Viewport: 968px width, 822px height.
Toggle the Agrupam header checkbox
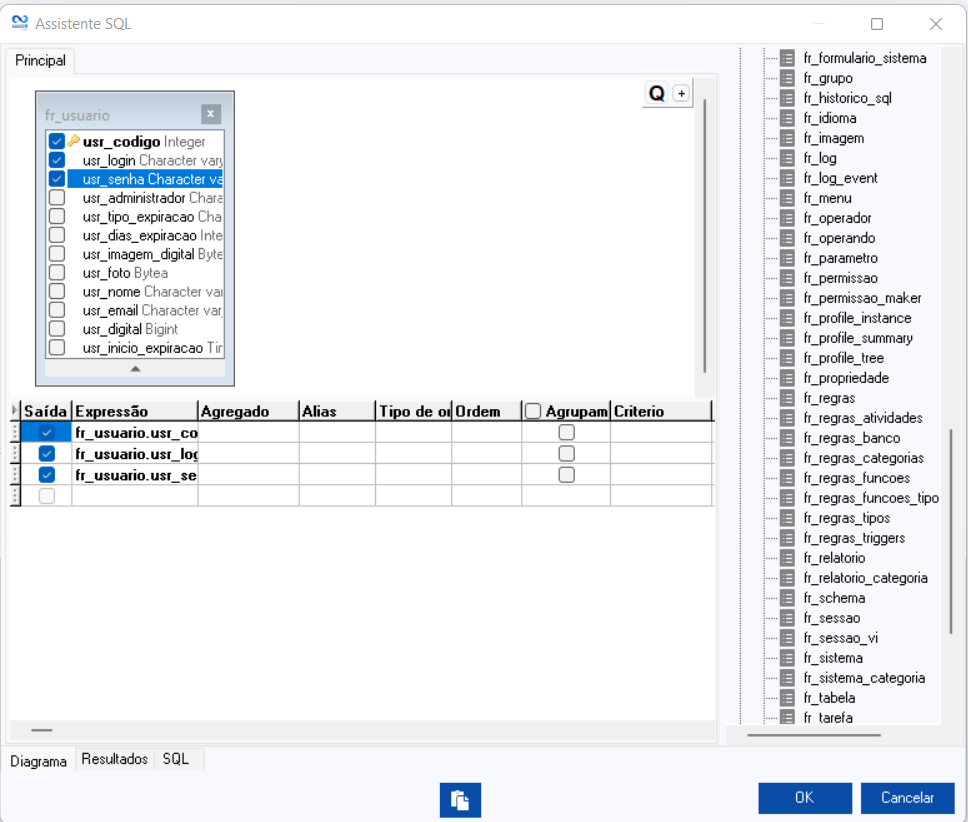[x=533, y=411]
